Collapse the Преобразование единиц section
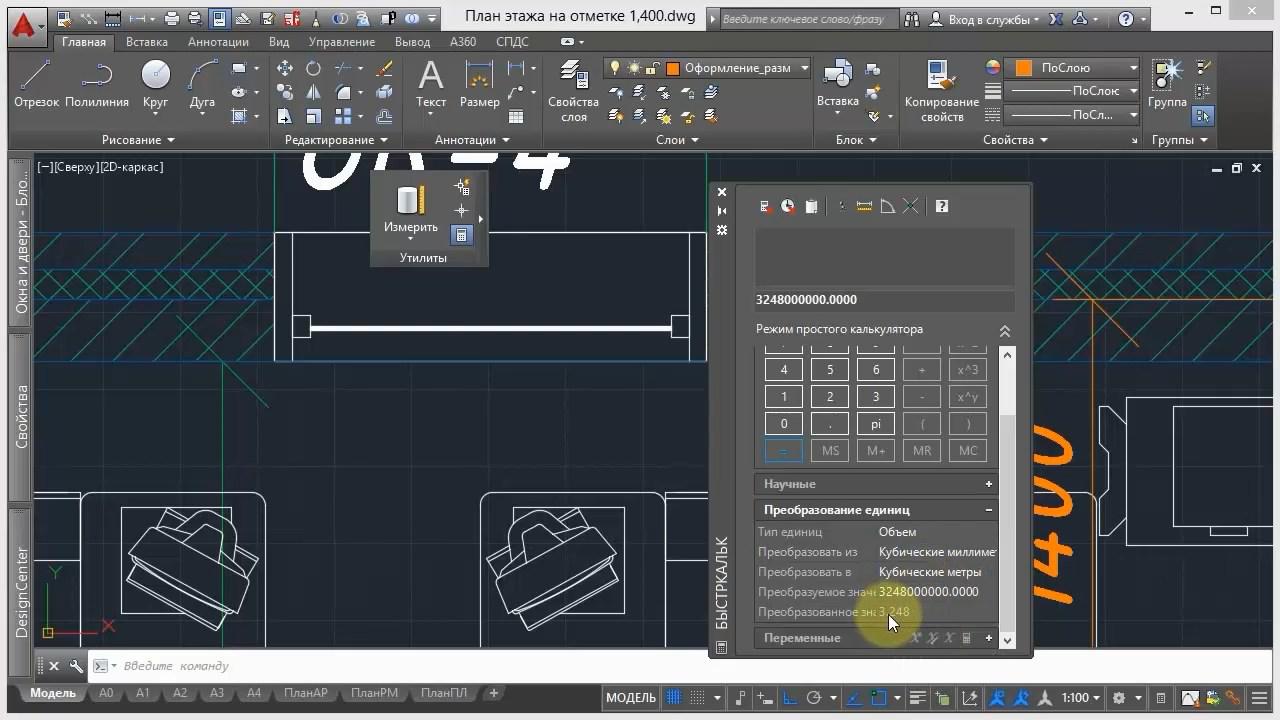1280x720 pixels. coord(989,510)
